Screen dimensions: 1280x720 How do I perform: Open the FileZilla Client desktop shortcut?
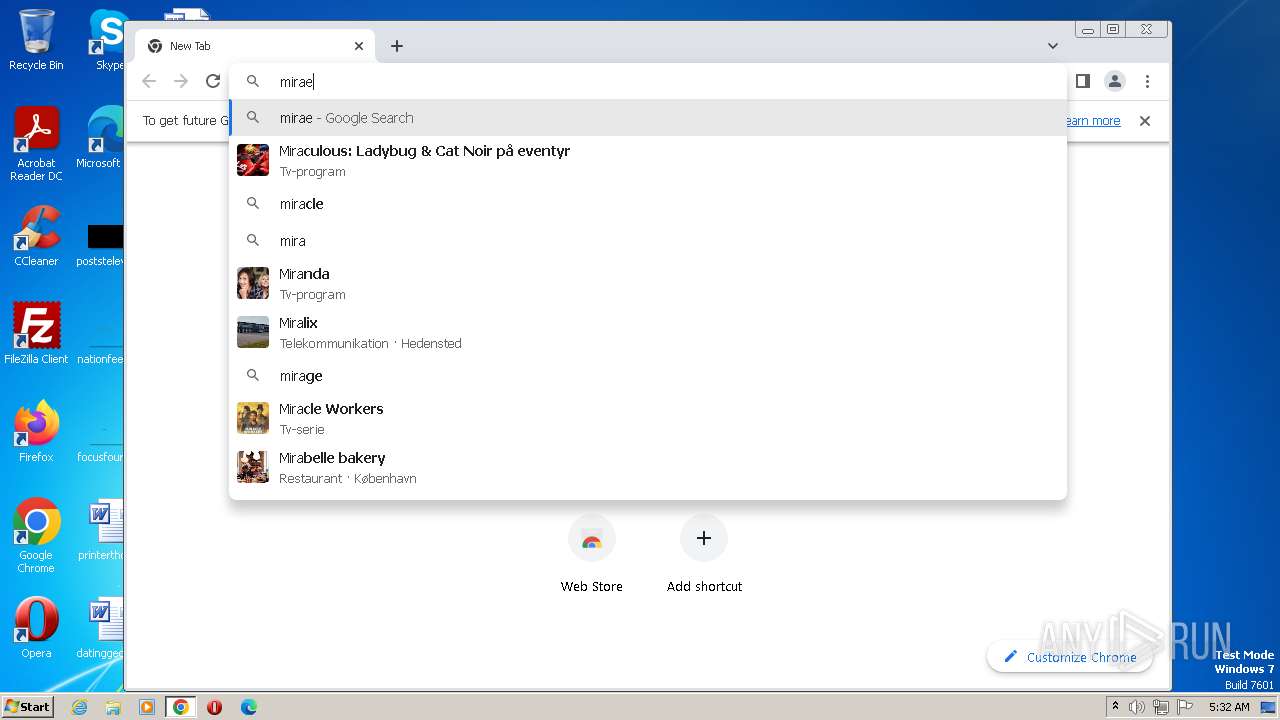pyautogui.click(x=36, y=332)
